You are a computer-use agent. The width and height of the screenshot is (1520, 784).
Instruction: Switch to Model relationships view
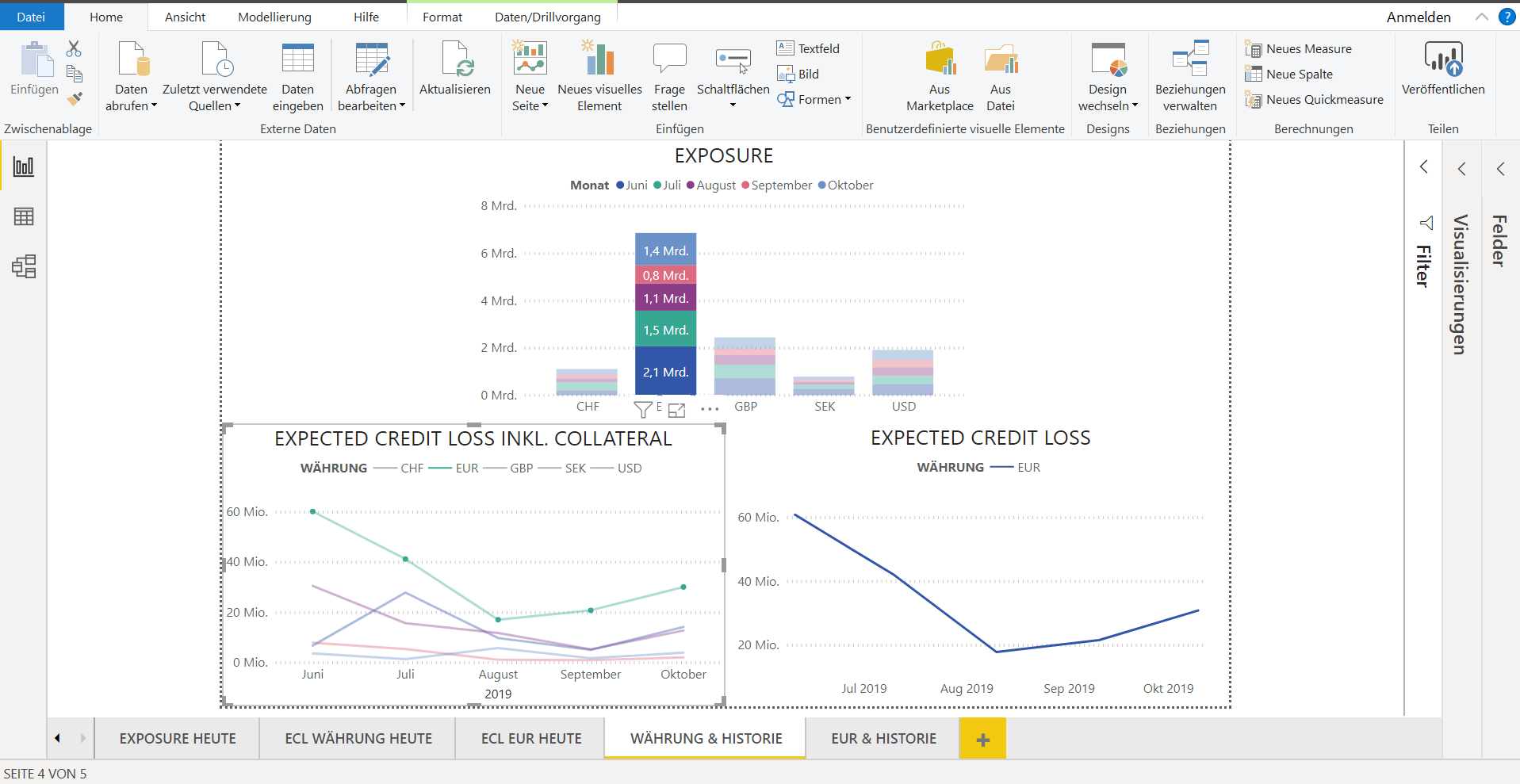(24, 266)
